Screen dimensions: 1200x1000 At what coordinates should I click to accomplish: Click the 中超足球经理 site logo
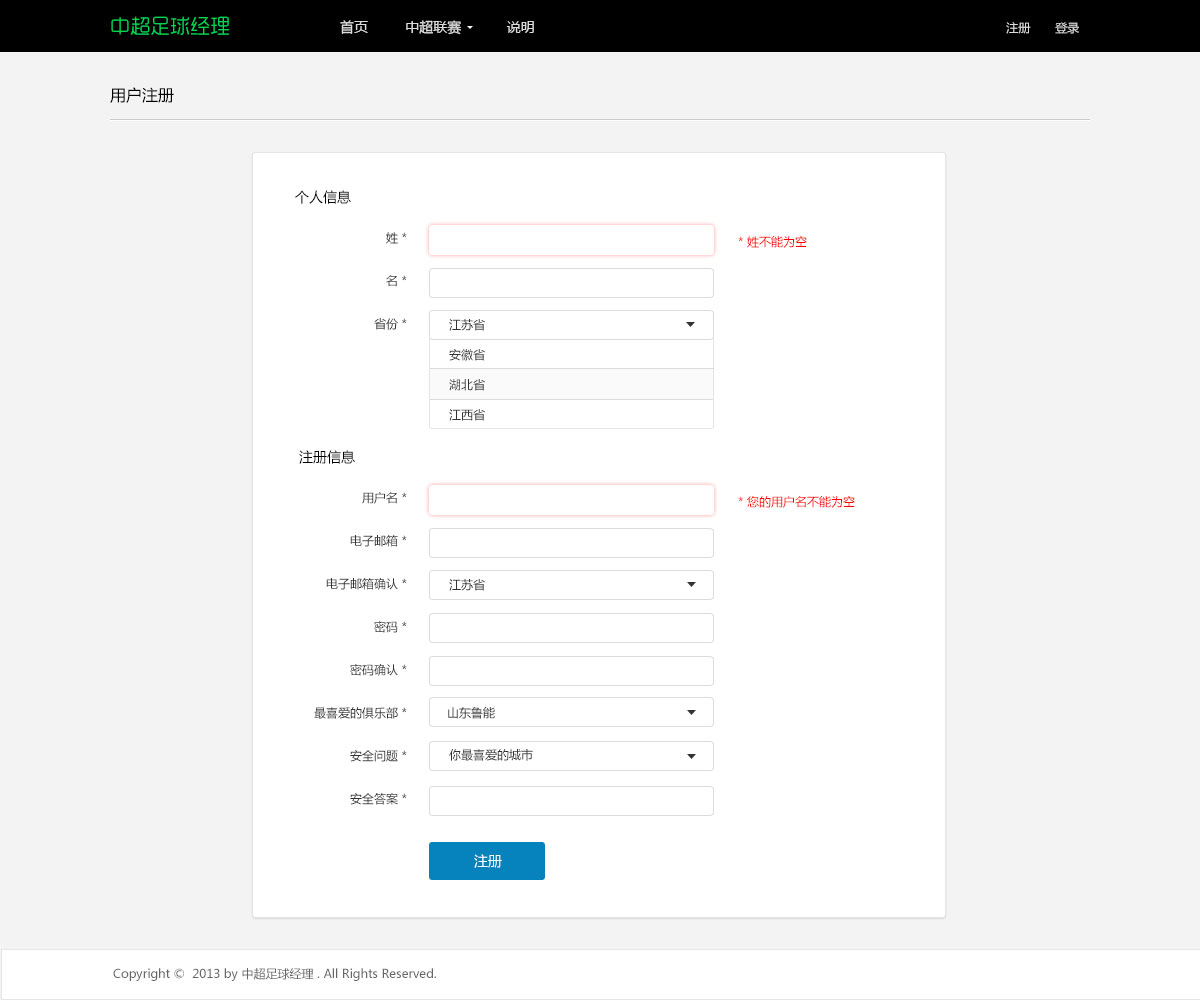tap(170, 27)
